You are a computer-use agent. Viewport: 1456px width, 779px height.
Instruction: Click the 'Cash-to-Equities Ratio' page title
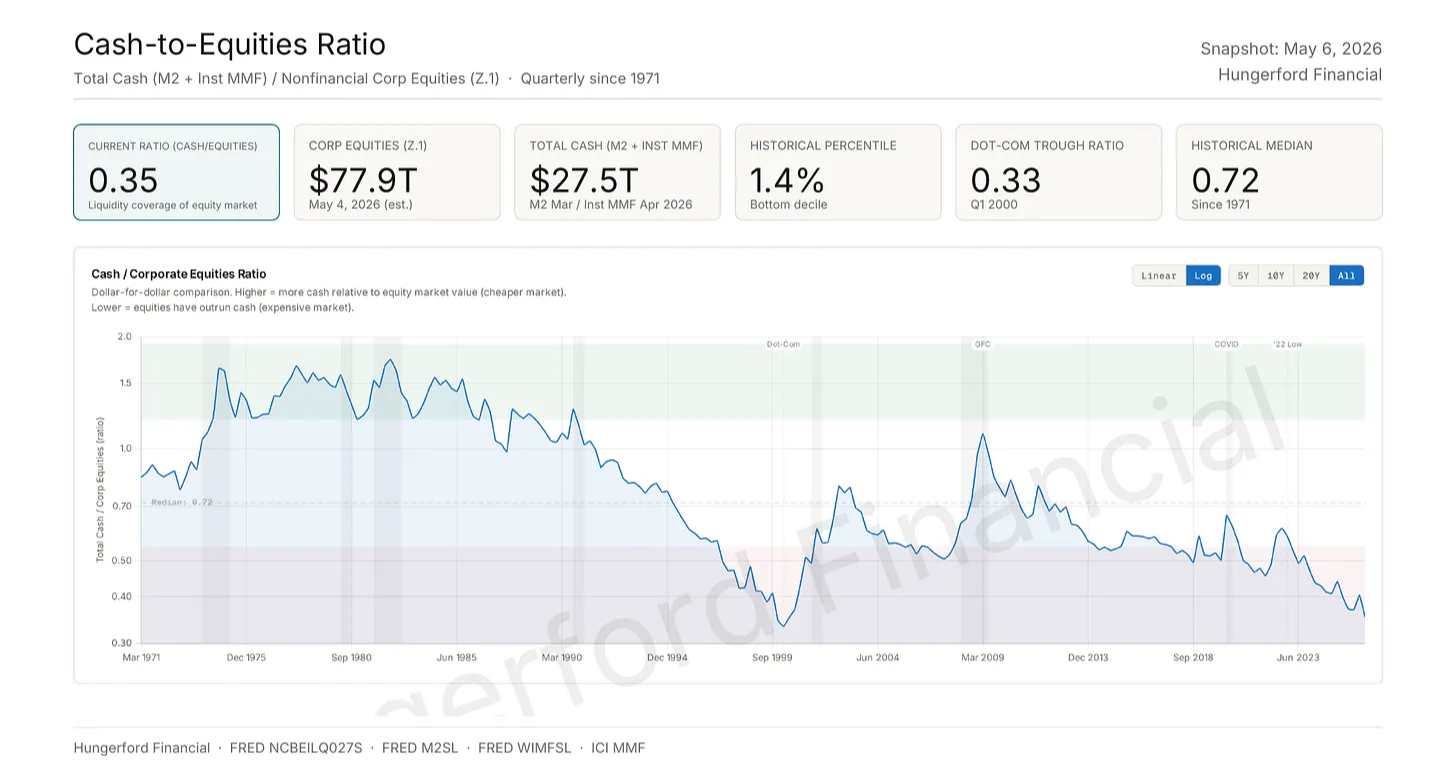pyautogui.click(x=230, y=44)
